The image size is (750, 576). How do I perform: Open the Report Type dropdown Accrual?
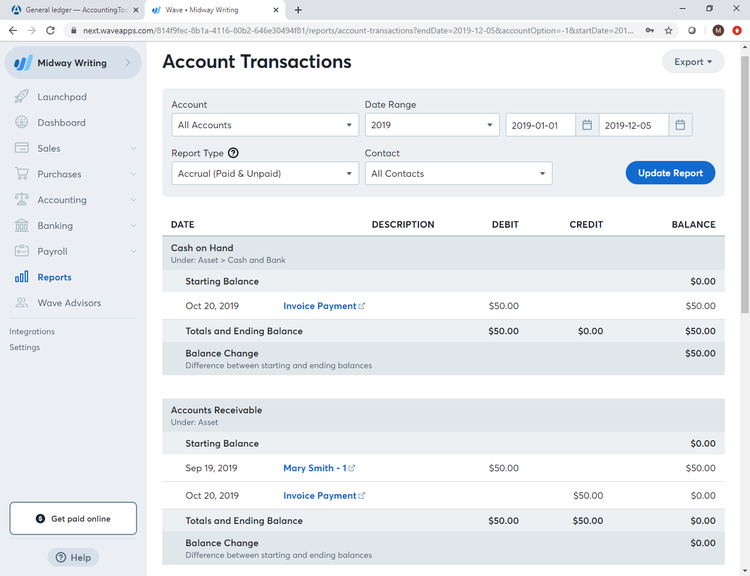265,173
